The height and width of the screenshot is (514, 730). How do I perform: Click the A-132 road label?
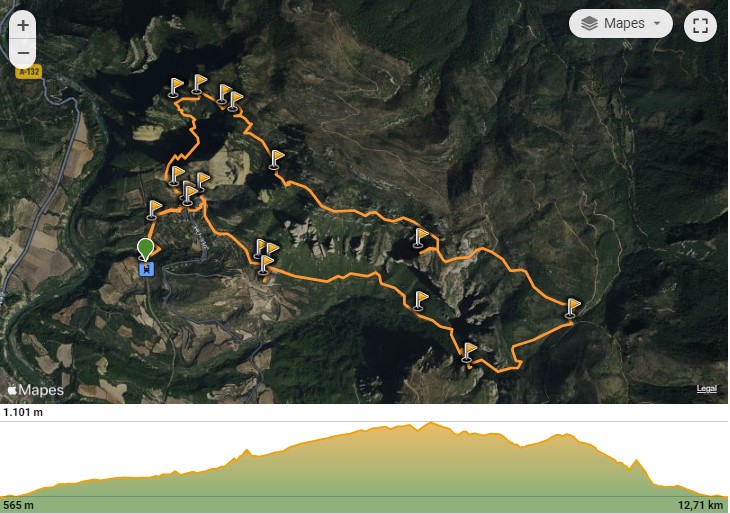[x=29, y=72]
